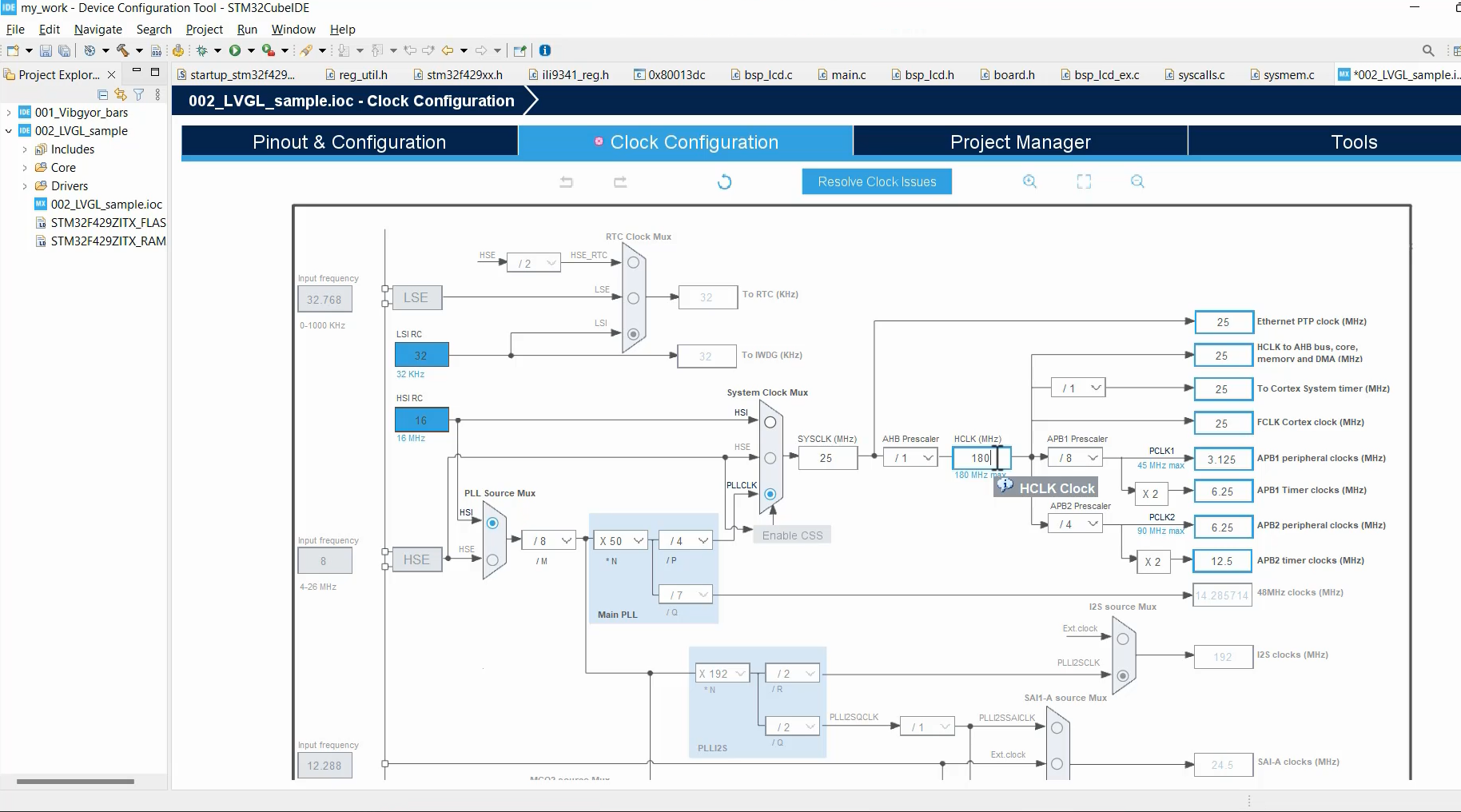The height and width of the screenshot is (812, 1461).
Task: Click the open perspective toolbar icon
Action: pos(520,50)
